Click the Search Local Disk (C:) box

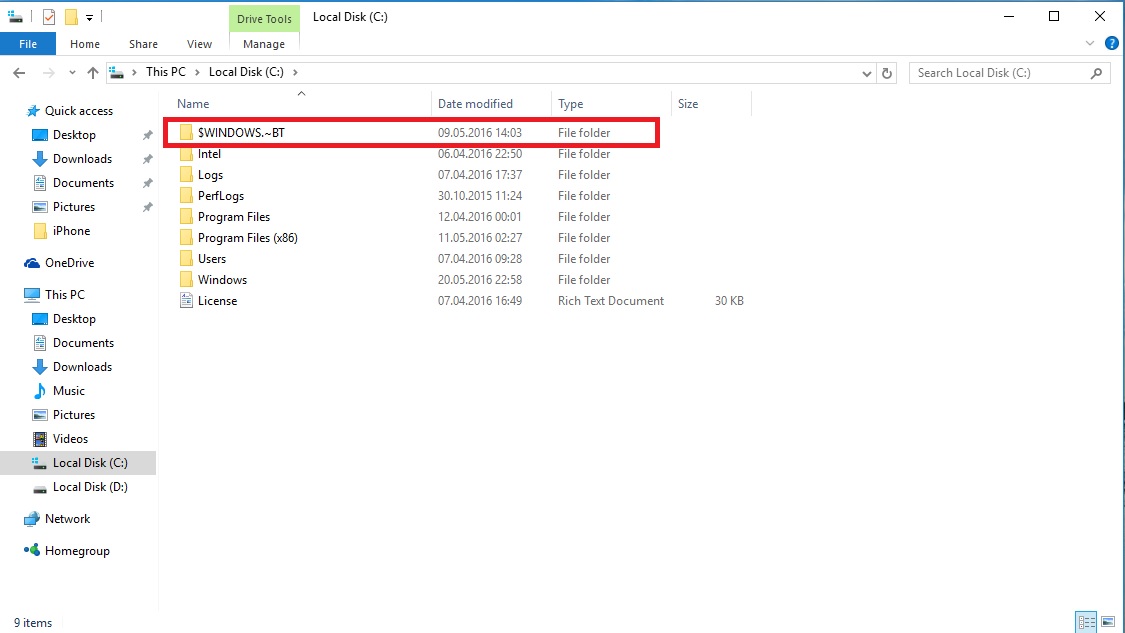(x=1000, y=73)
